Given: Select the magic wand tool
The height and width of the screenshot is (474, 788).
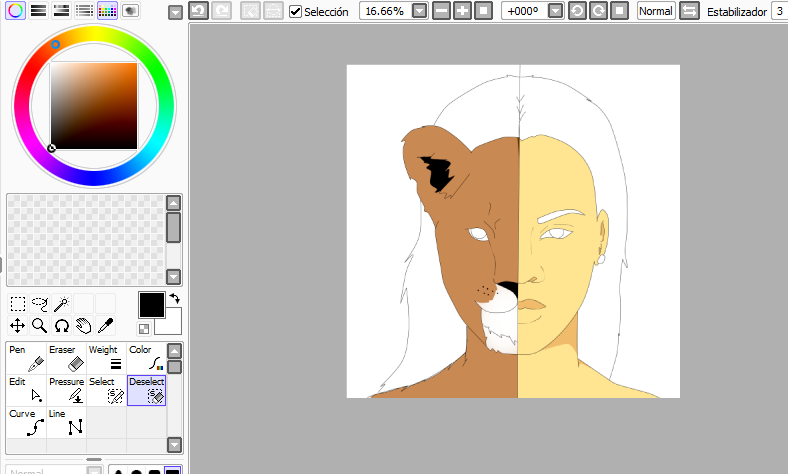Looking at the screenshot, I should click(x=62, y=304).
